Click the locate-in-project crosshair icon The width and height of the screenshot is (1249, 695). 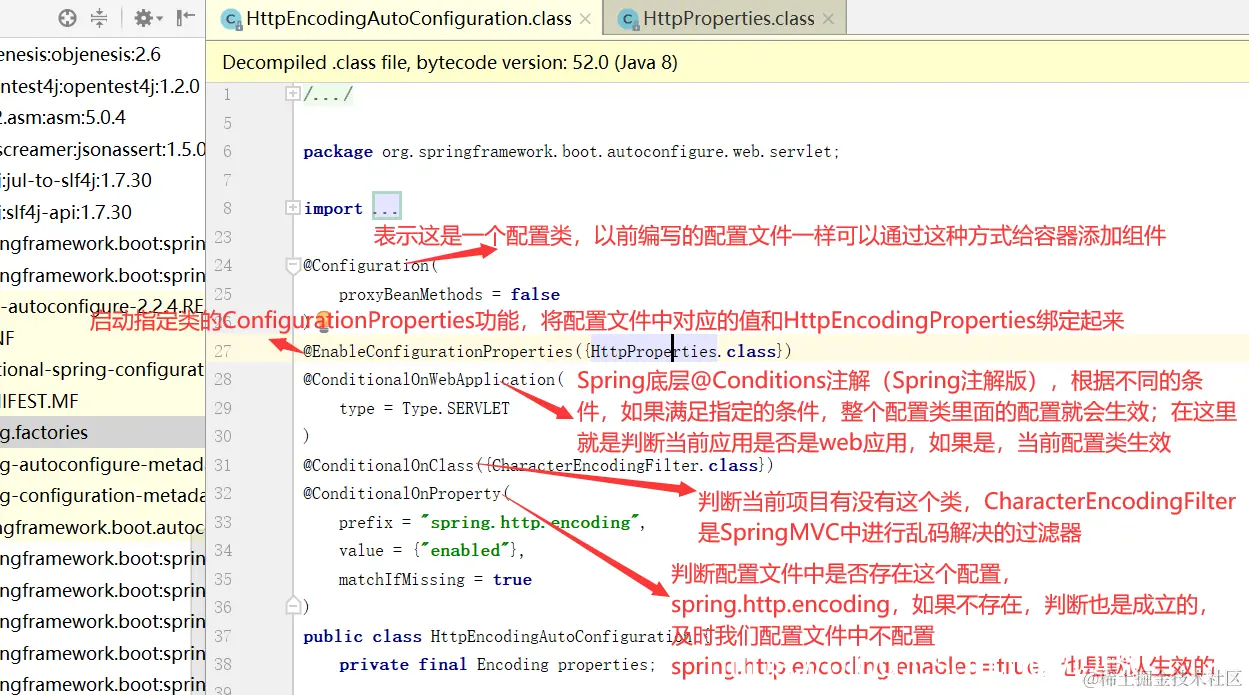(67, 18)
